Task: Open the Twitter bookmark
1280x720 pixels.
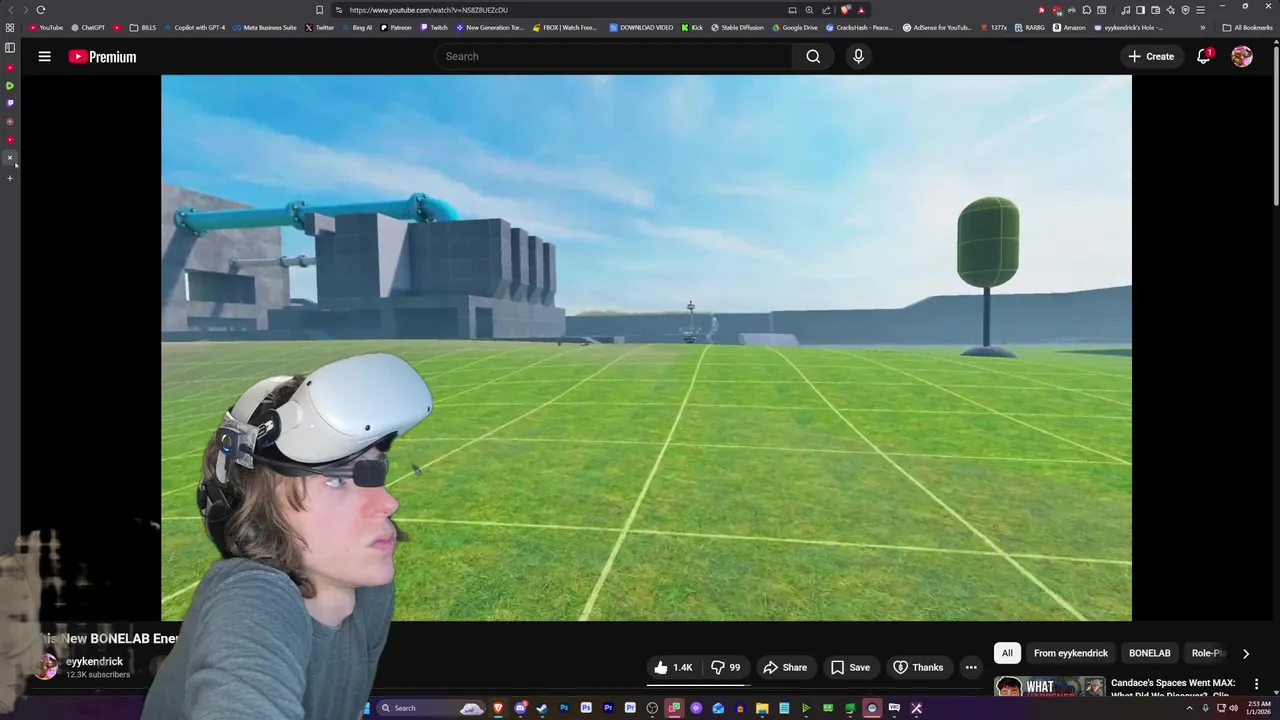Action: point(320,28)
